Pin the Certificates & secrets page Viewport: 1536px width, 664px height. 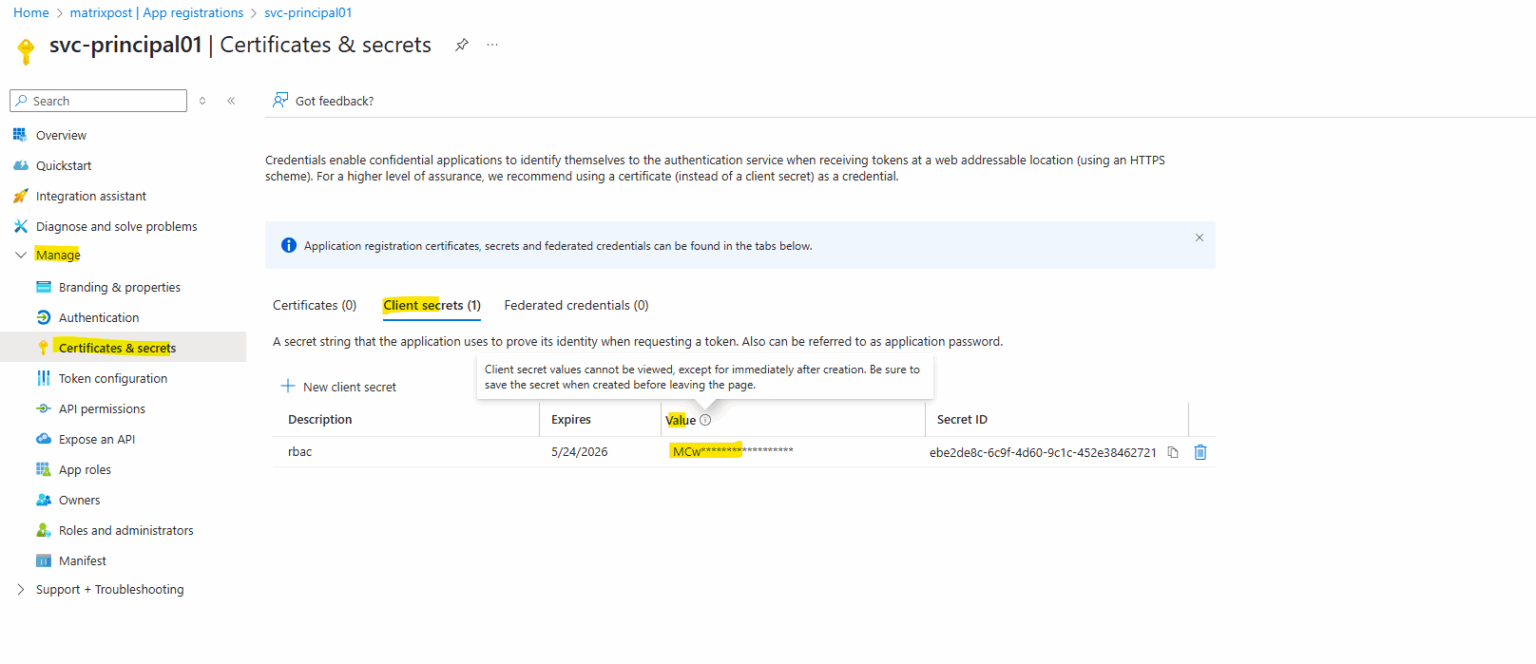461,44
